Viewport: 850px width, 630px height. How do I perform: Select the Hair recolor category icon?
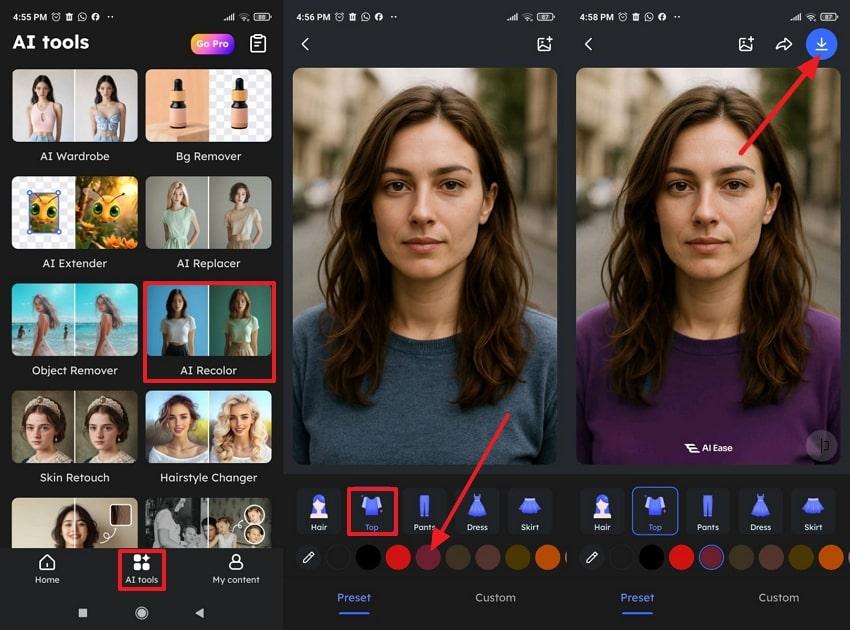coord(318,510)
